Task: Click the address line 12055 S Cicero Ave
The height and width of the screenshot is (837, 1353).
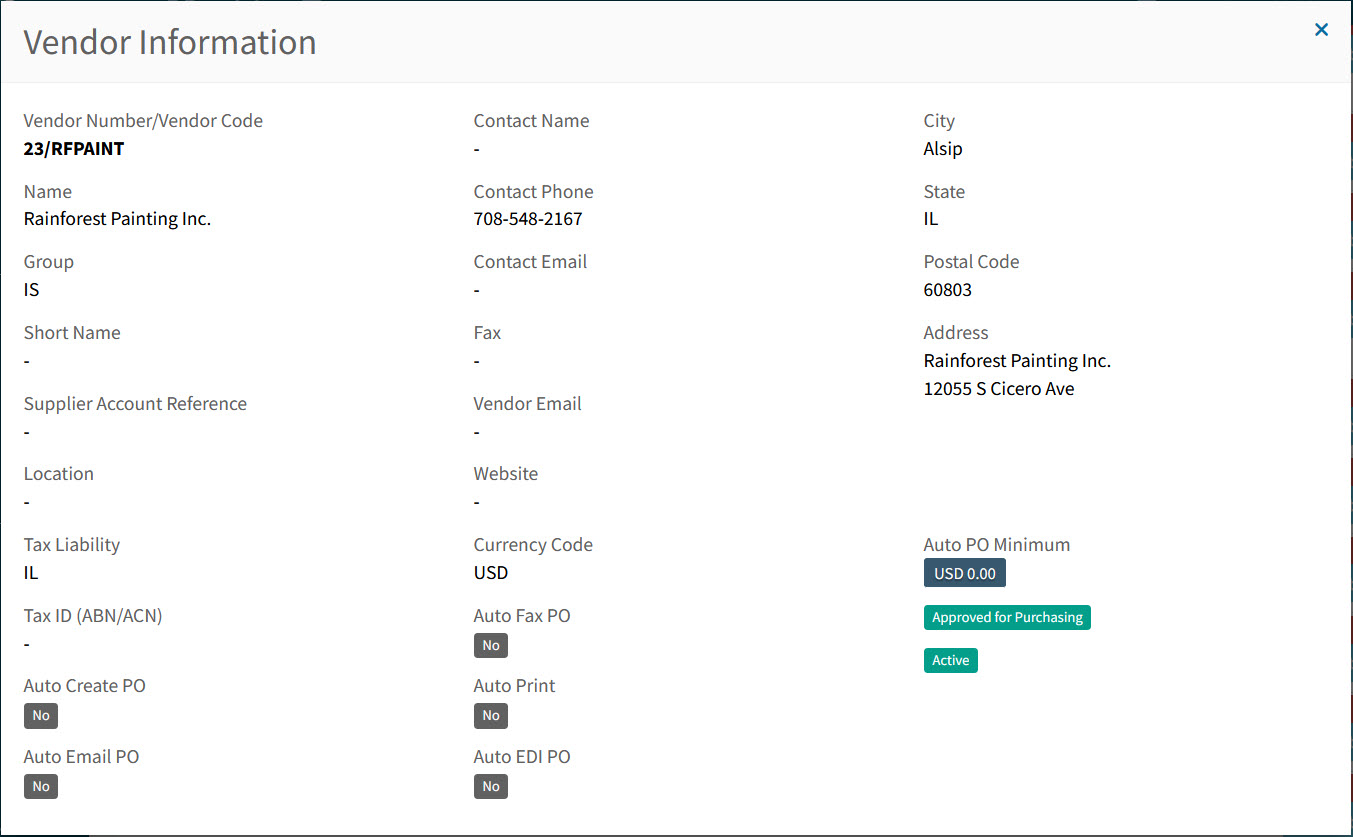Action: pos(999,389)
